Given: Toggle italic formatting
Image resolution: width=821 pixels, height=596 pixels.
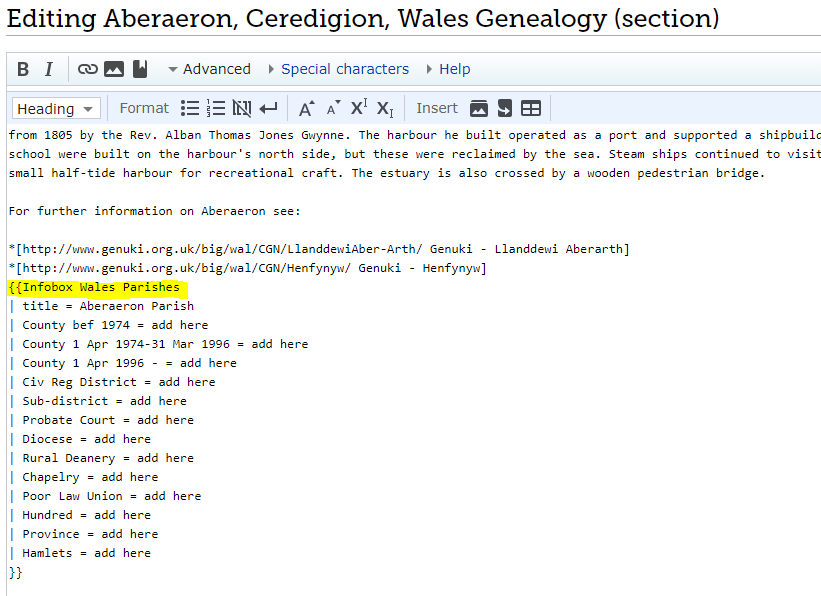Looking at the screenshot, I should click(48, 69).
